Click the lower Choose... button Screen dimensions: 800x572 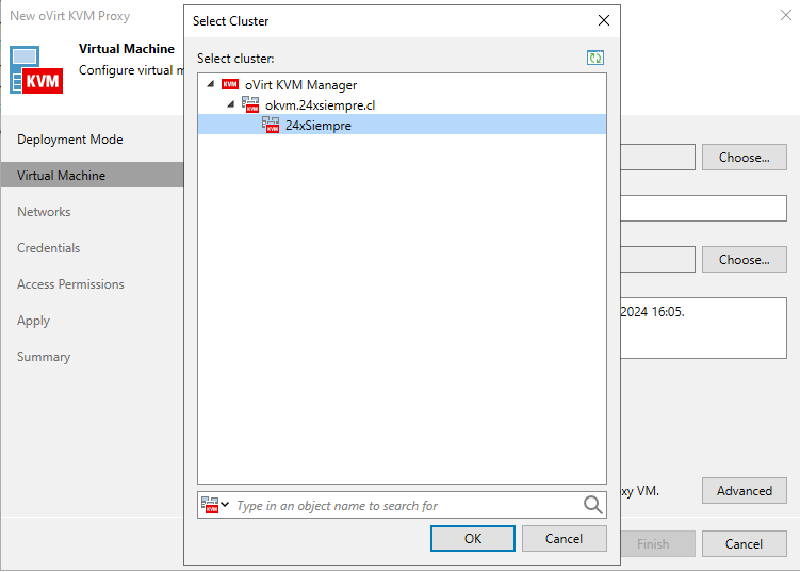click(x=744, y=259)
